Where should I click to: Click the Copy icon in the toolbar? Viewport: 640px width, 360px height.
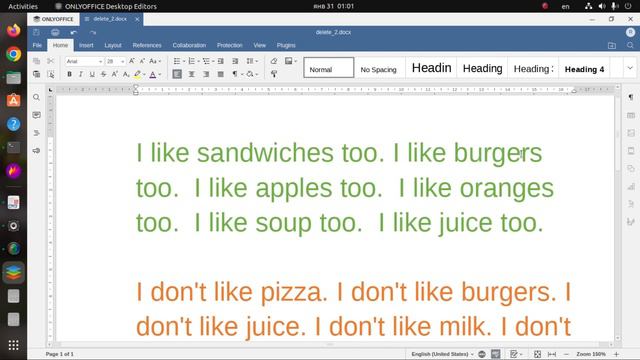(x=36, y=61)
